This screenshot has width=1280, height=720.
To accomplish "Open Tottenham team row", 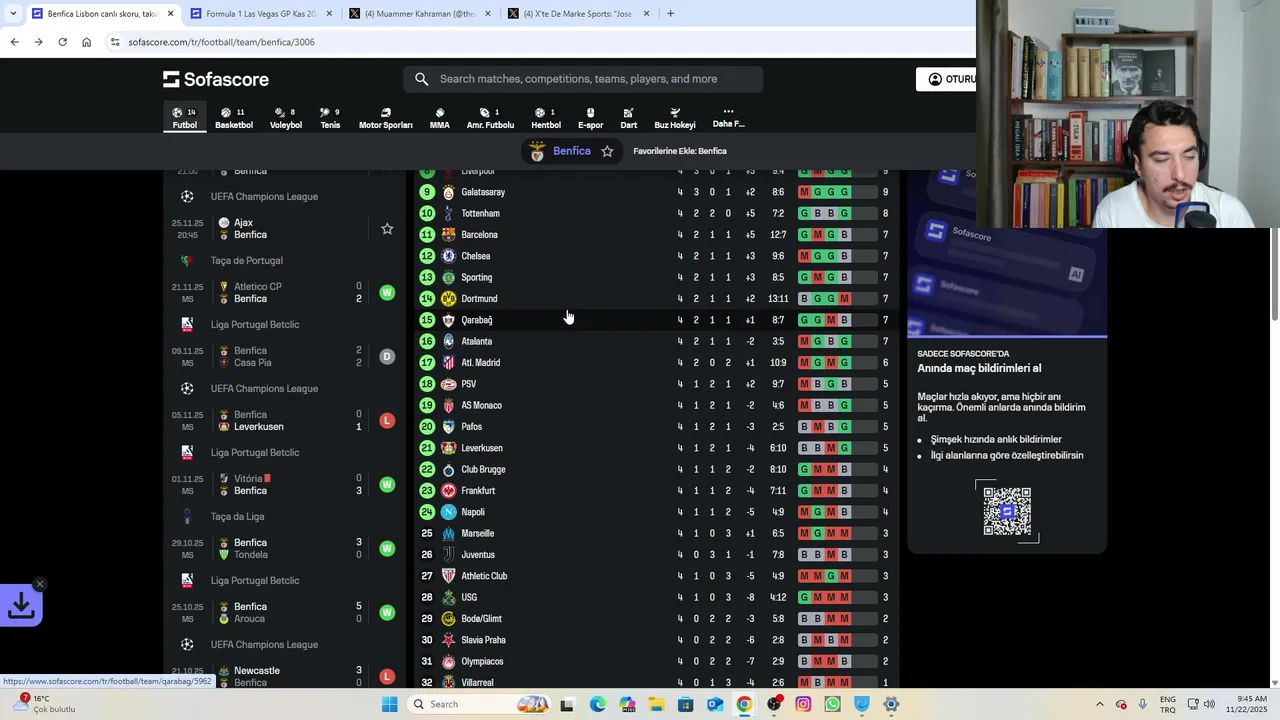I will [x=656, y=213].
